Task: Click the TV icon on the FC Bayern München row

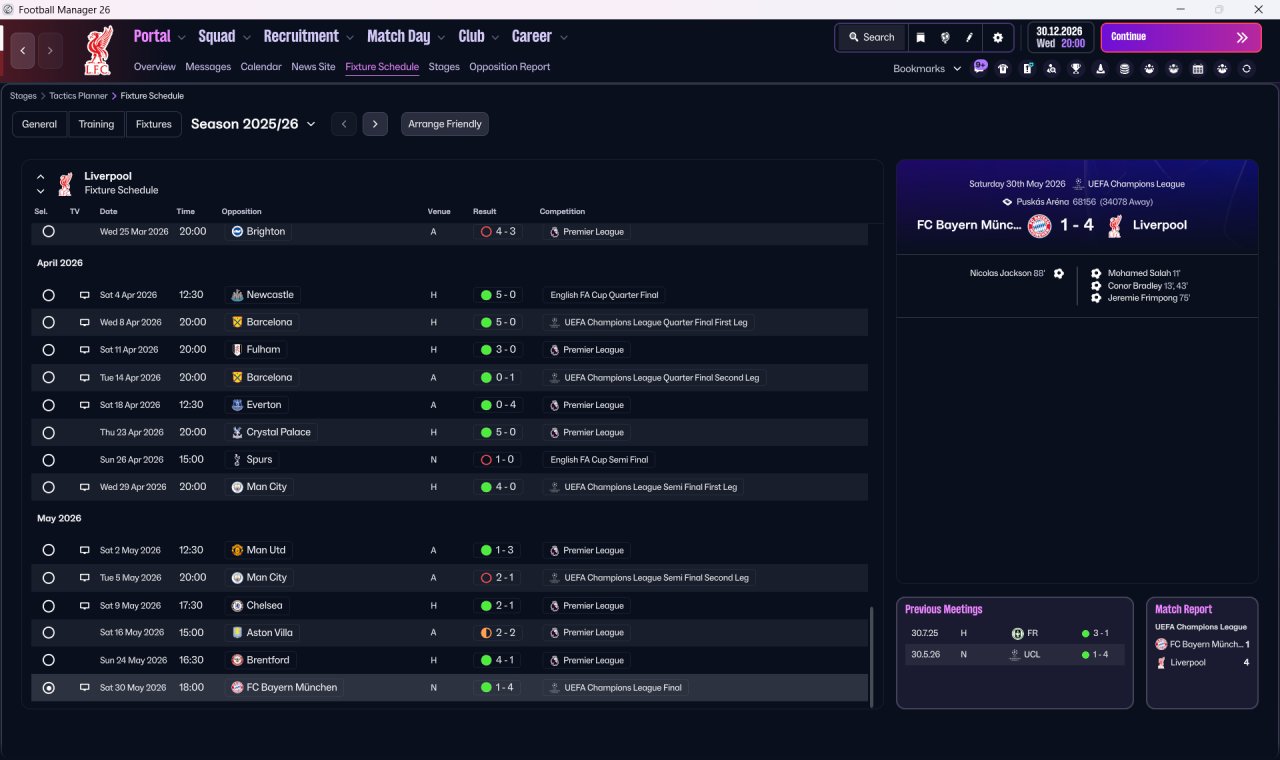Action: click(85, 688)
